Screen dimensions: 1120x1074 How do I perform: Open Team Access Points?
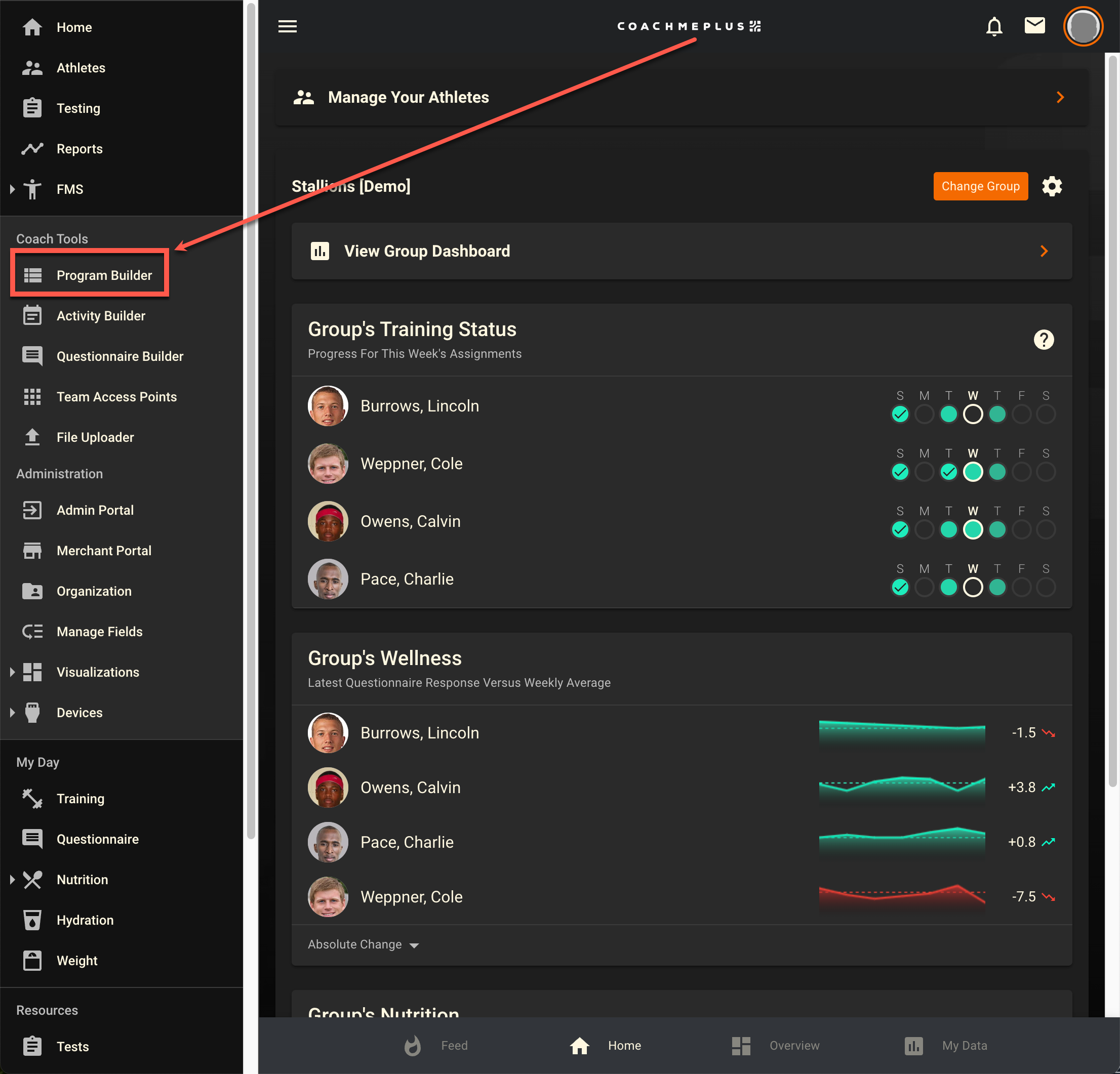click(116, 396)
